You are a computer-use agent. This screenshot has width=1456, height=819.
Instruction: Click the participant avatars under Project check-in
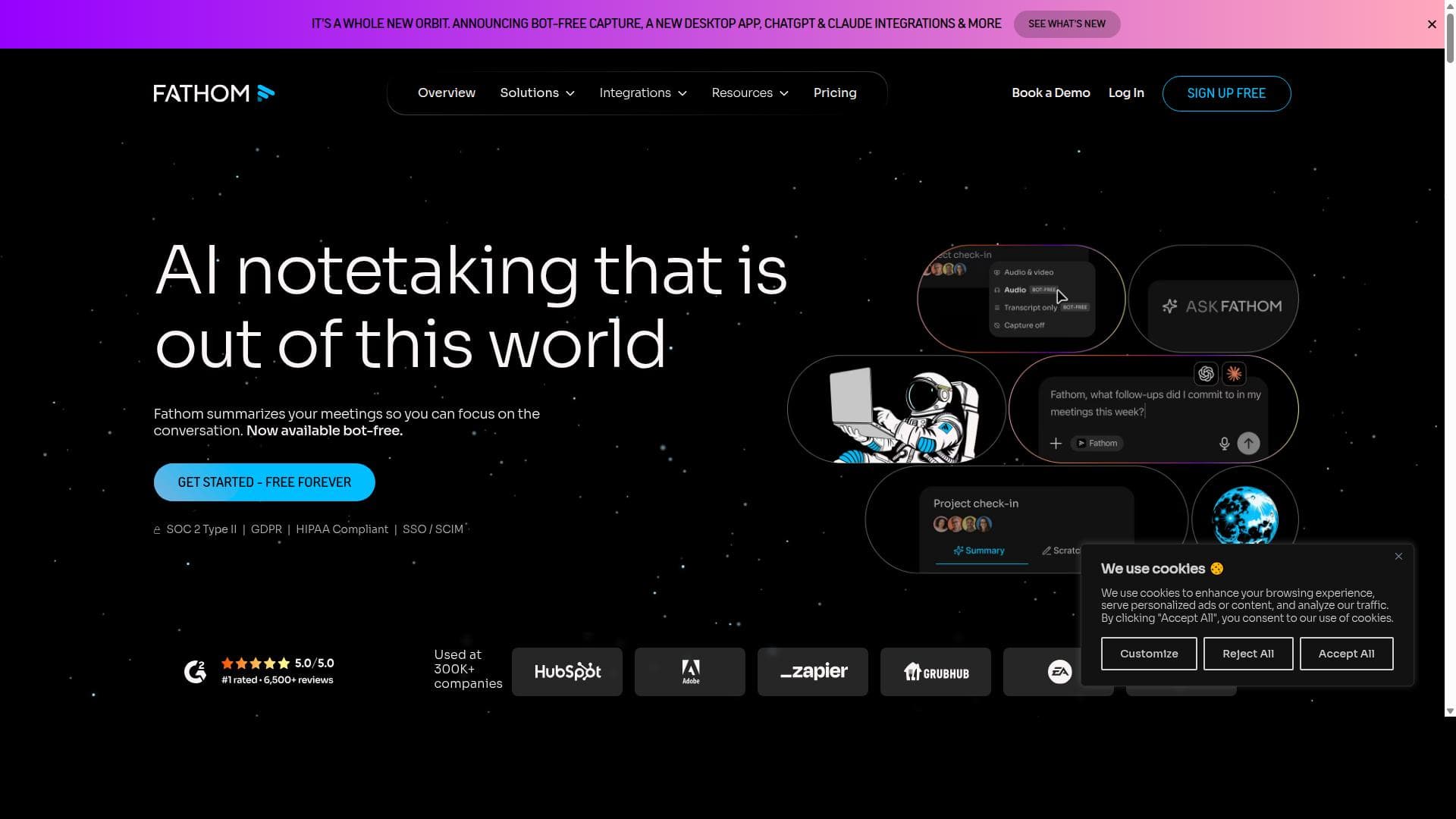[962, 524]
